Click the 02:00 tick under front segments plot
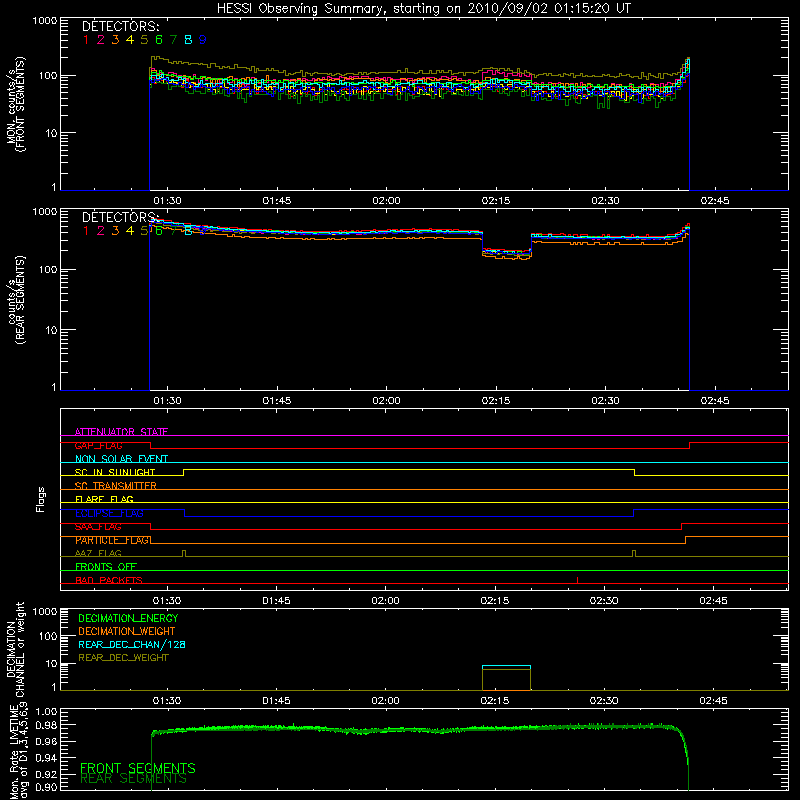This screenshot has width=800, height=800. tap(386, 201)
